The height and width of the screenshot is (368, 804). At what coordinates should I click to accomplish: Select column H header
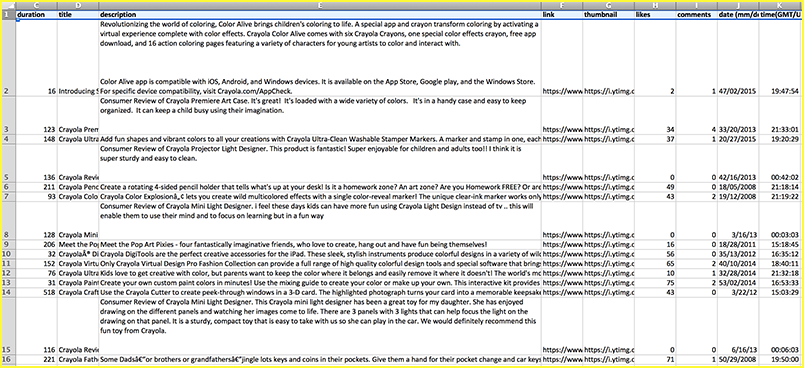pos(655,6)
